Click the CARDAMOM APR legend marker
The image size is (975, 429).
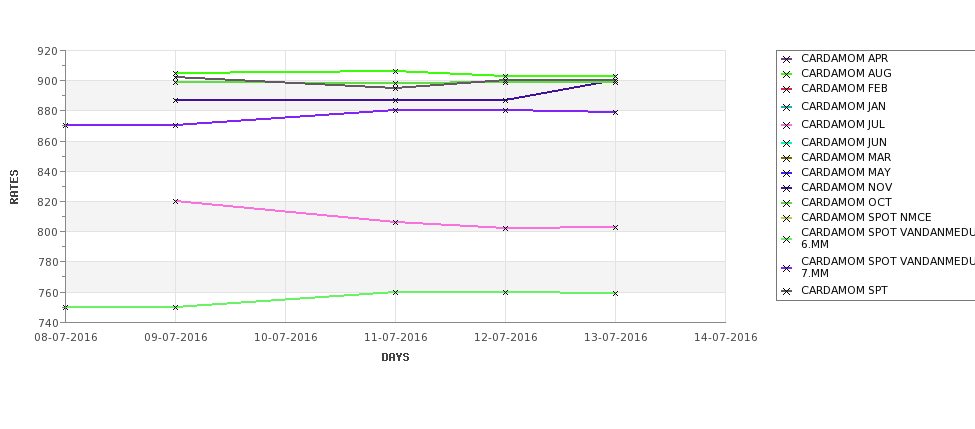(x=787, y=60)
